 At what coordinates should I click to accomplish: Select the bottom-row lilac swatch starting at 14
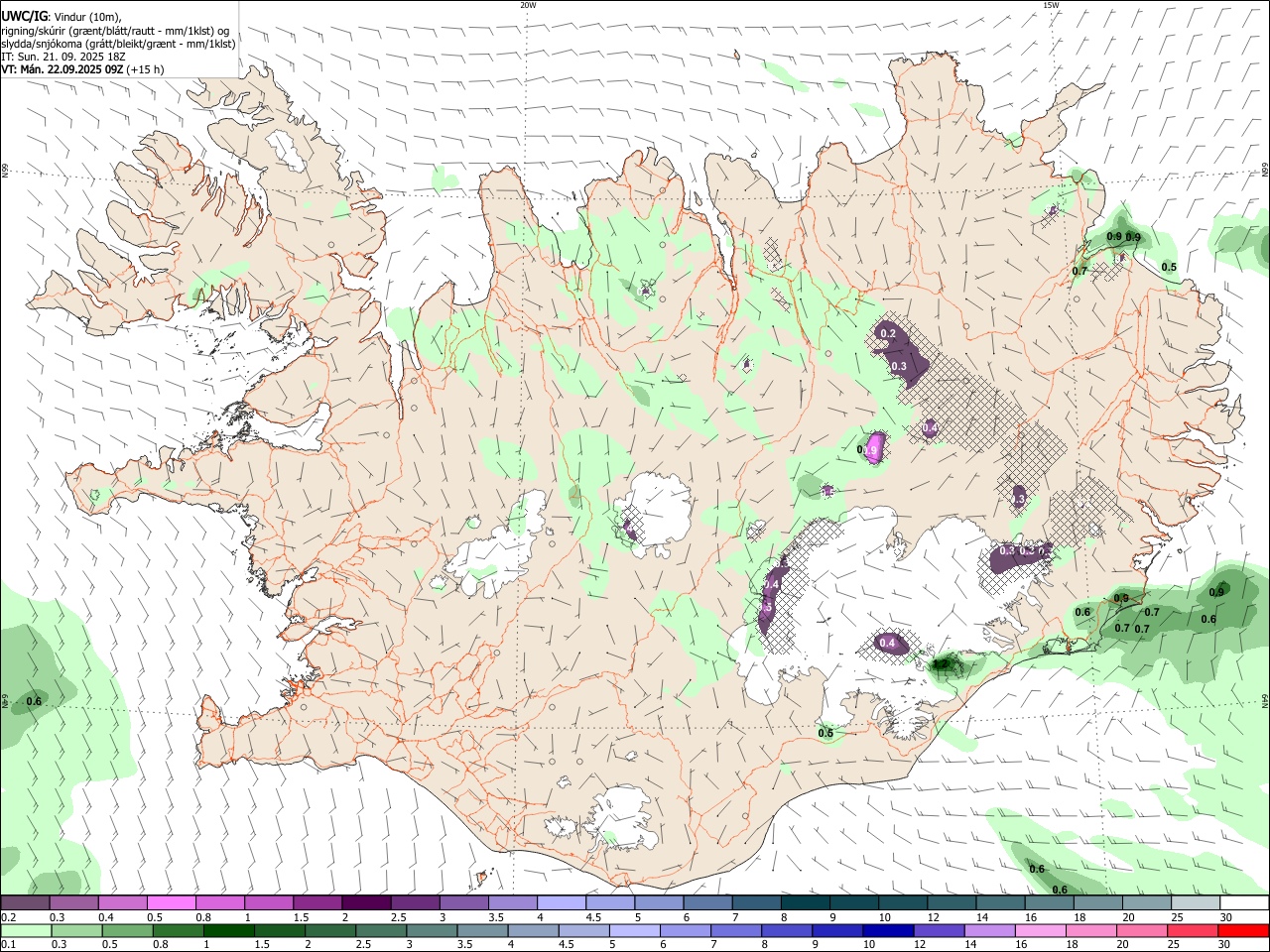click(x=989, y=930)
